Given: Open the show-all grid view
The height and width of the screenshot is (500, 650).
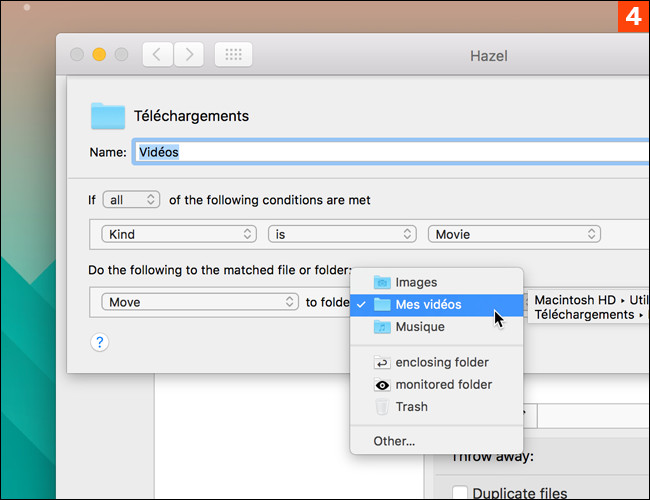Looking at the screenshot, I should point(232,54).
